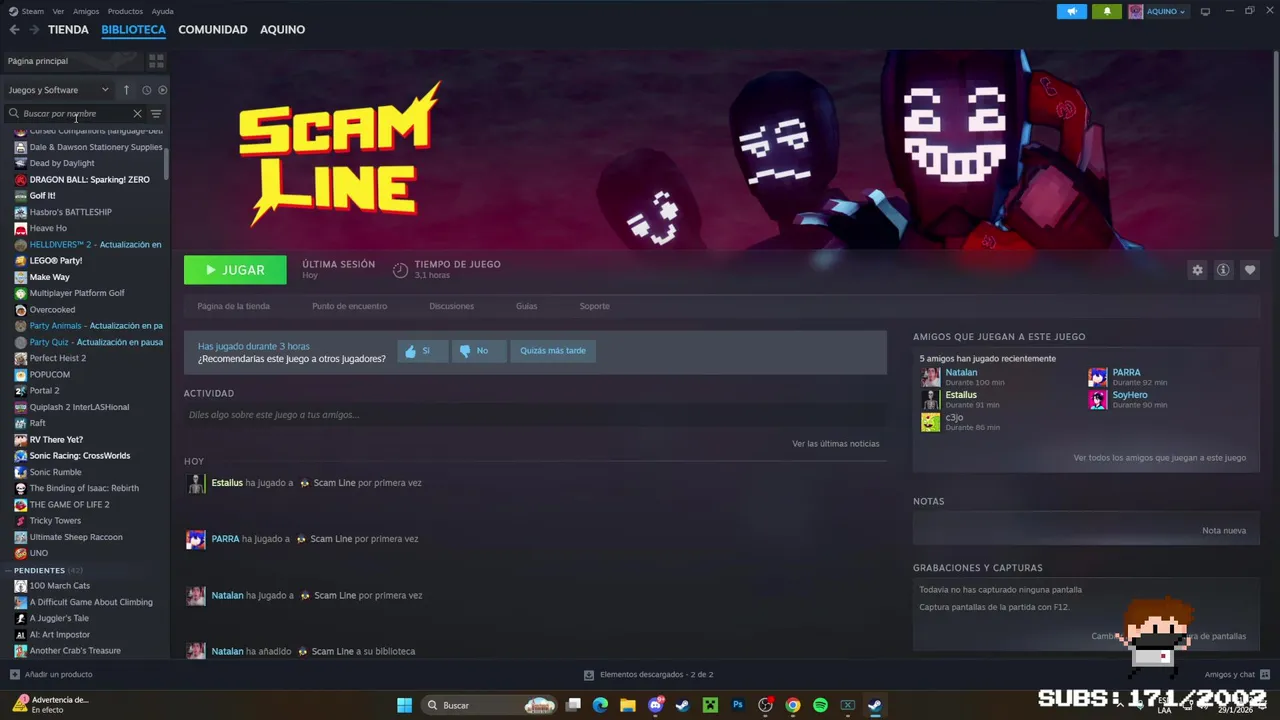Screen dimensions: 1280x720
Task: Open the notifications bell icon
Action: (1107, 12)
